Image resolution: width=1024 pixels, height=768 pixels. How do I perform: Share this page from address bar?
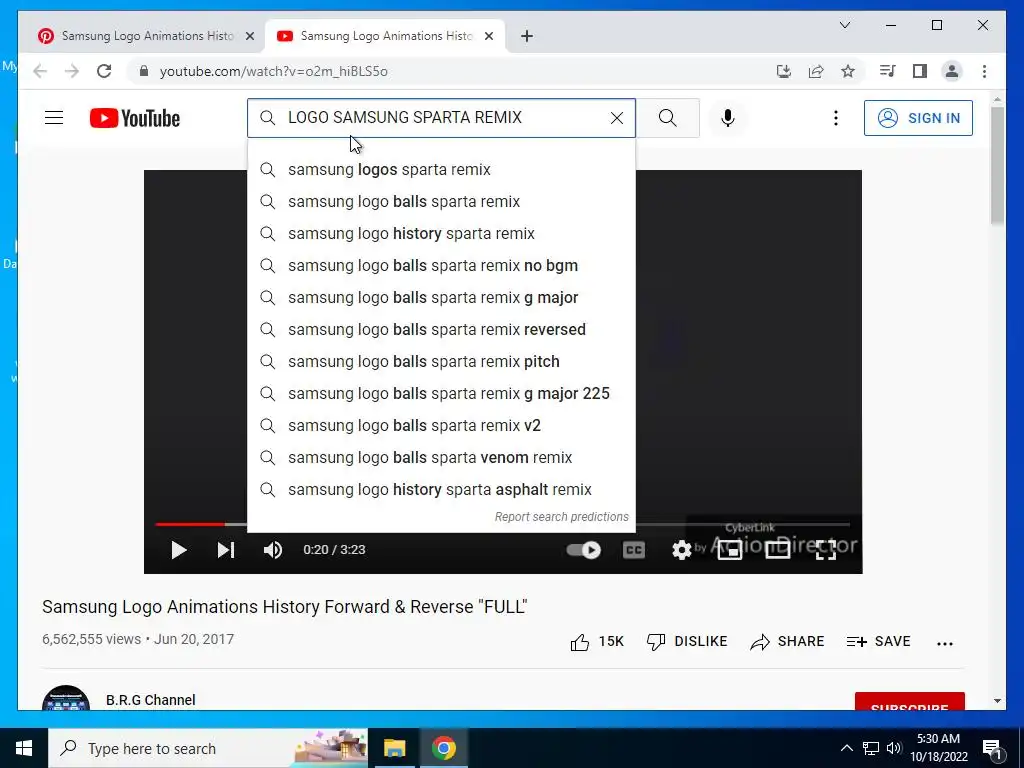point(816,71)
